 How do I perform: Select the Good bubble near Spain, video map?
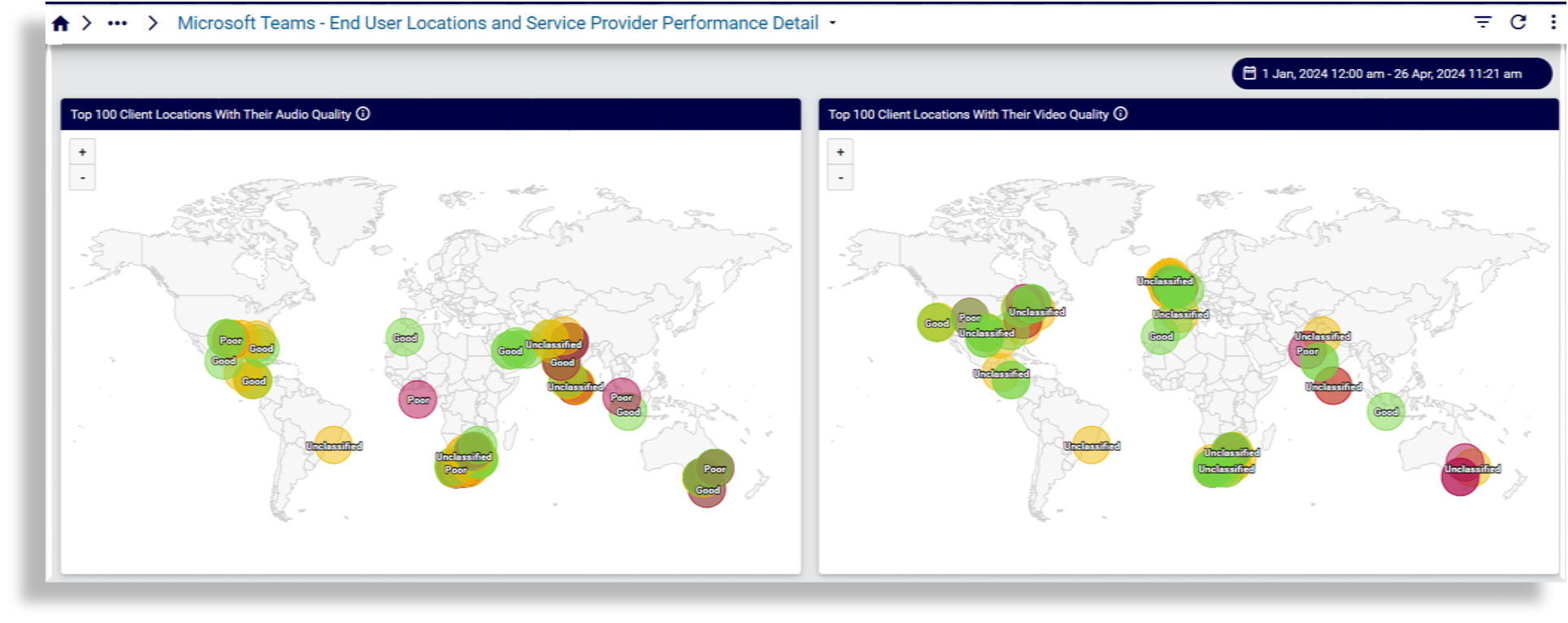[x=1161, y=335]
